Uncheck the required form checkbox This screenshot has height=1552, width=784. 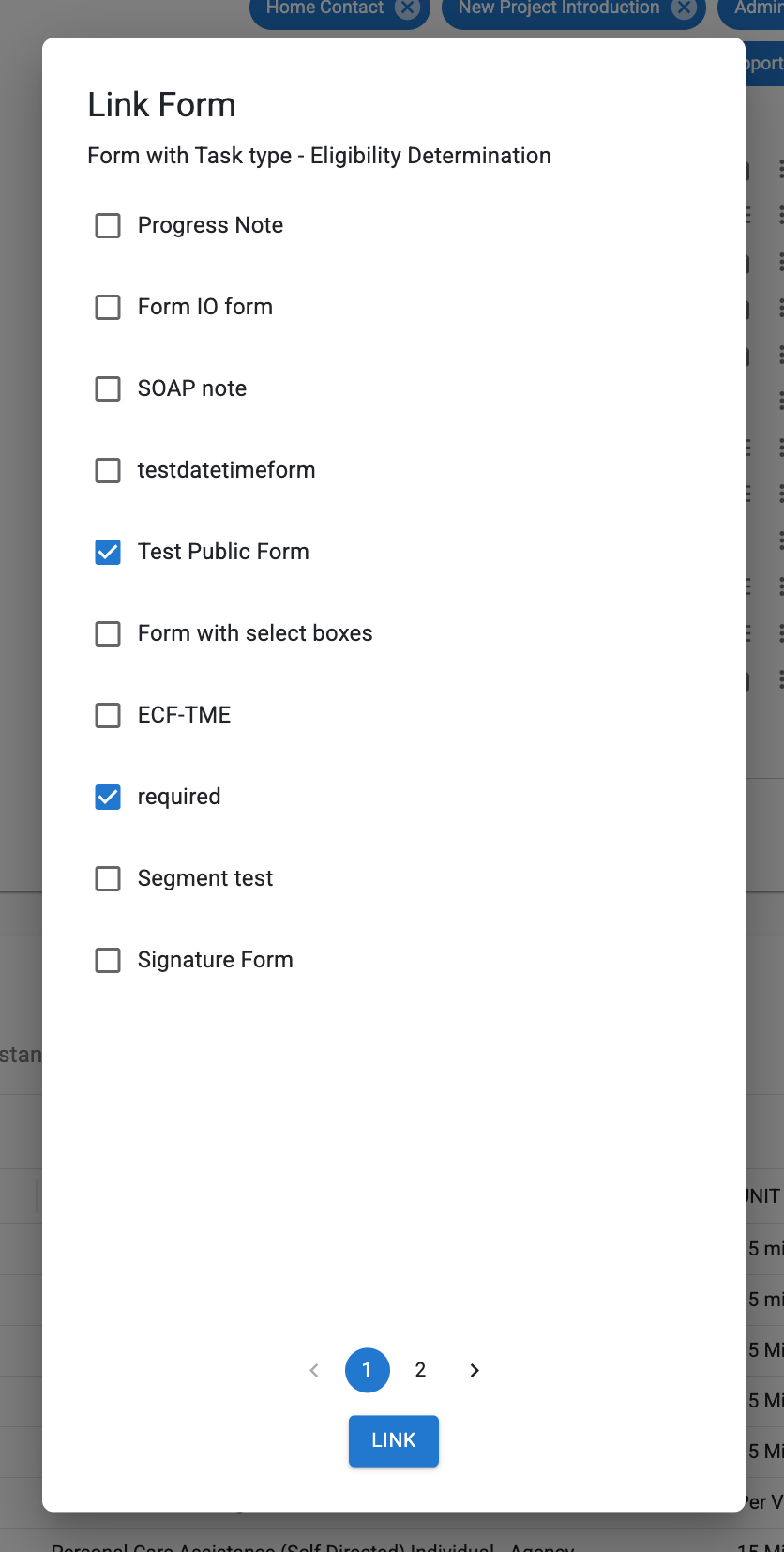click(108, 797)
